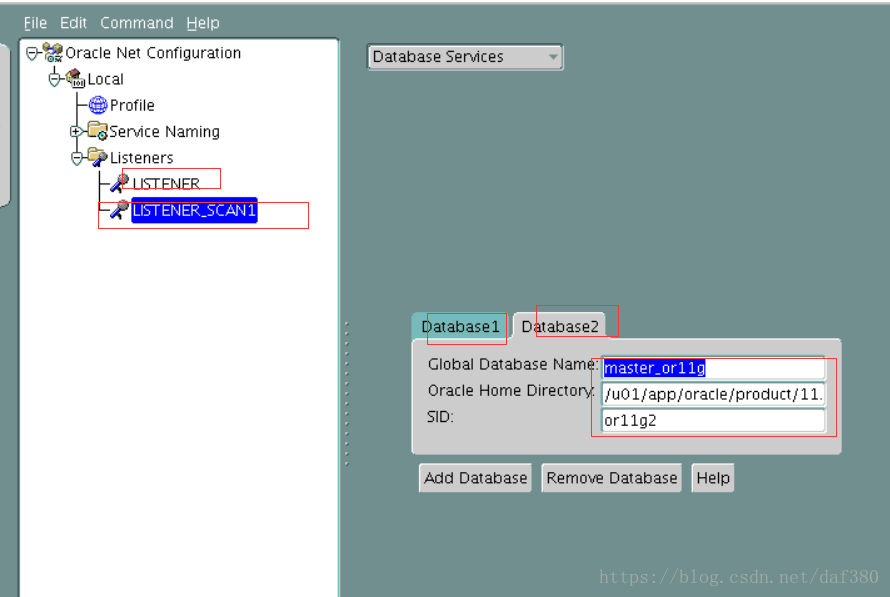Open the Command menu
The height and width of the screenshot is (597, 890).
click(137, 23)
